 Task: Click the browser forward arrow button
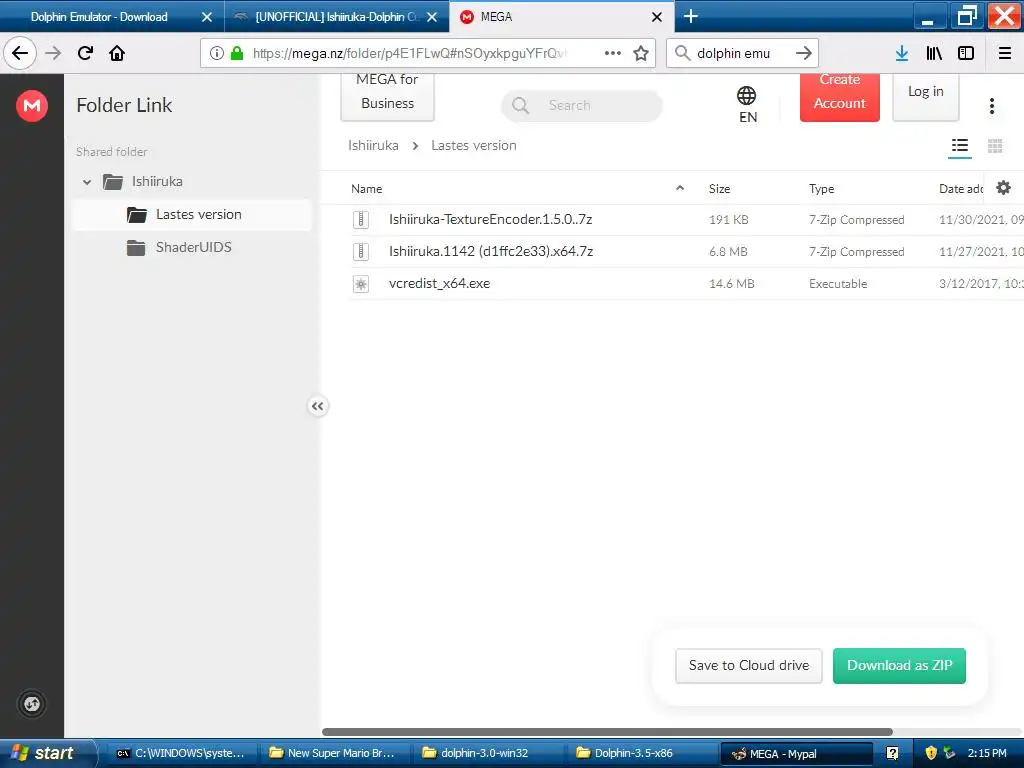pos(53,53)
